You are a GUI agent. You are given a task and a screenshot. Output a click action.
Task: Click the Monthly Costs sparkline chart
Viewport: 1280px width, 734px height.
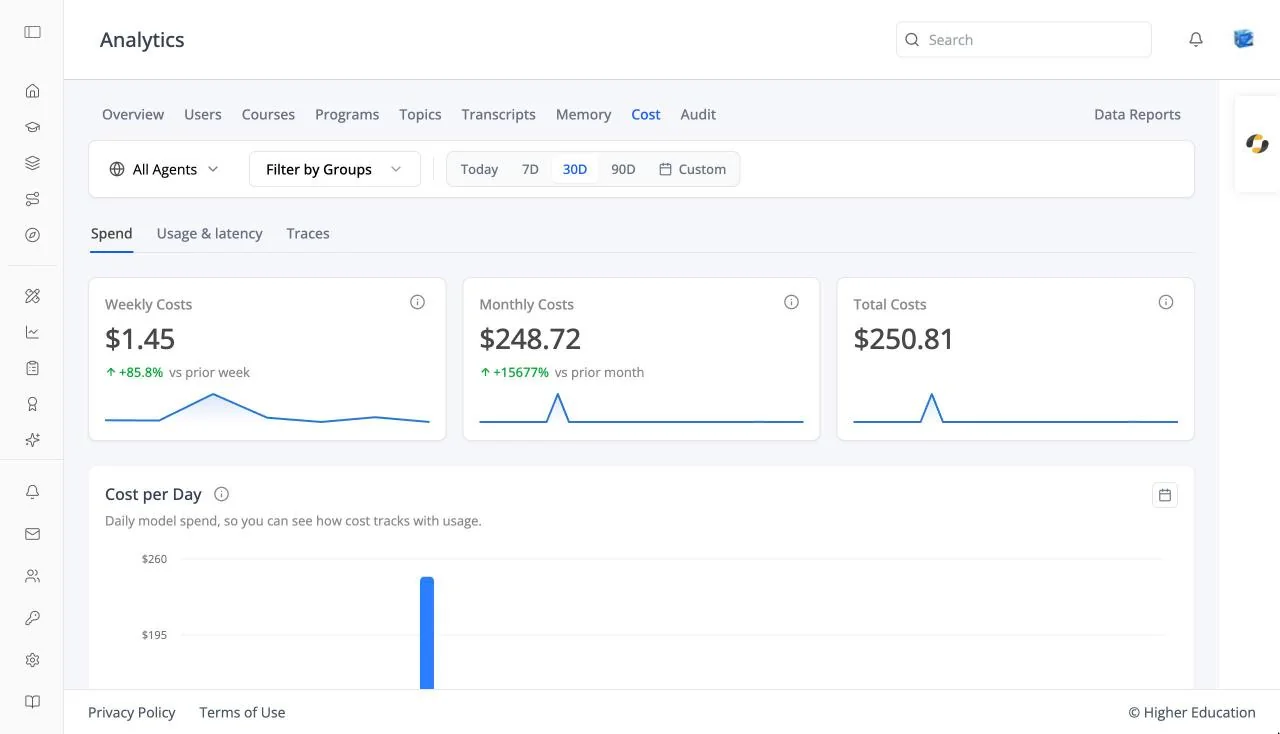[641, 408]
